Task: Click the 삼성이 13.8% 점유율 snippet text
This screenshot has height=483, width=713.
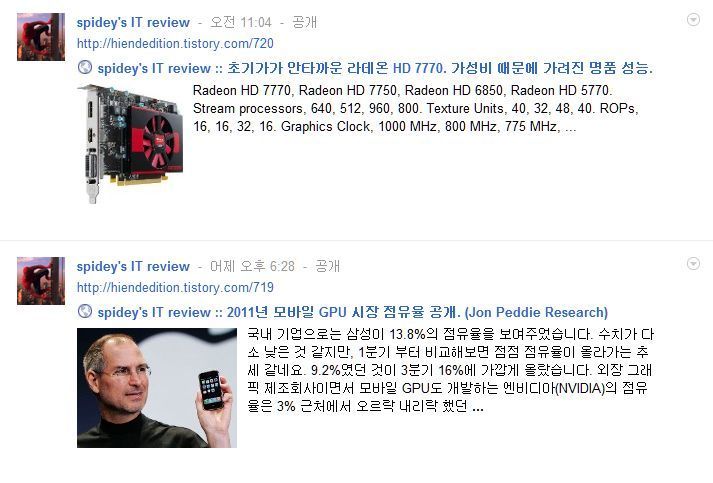Action: 451,370
